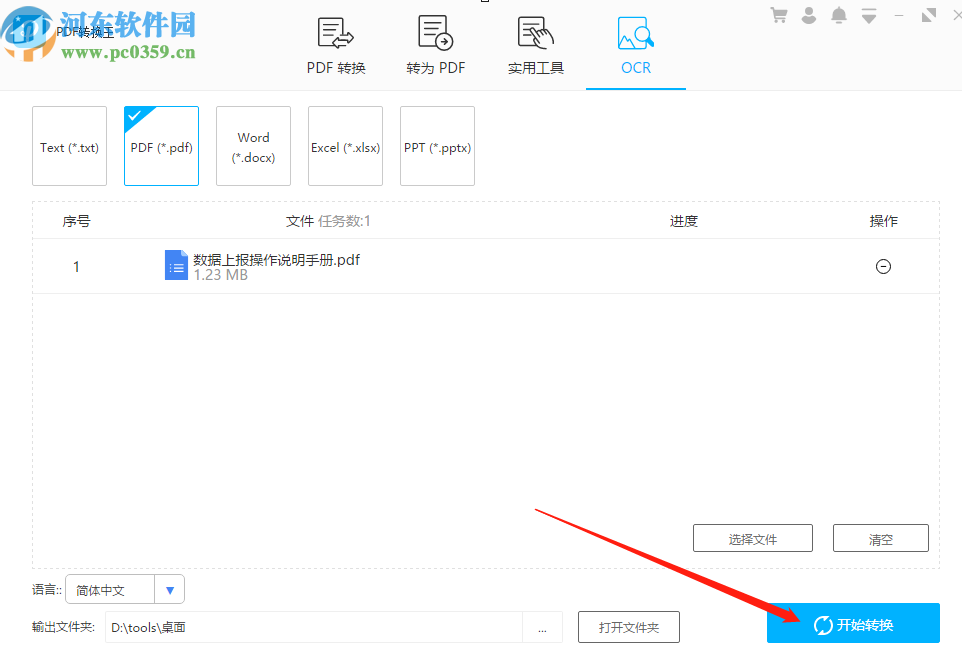
Task: Click the 打开文件夹 button
Action: tap(629, 627)
